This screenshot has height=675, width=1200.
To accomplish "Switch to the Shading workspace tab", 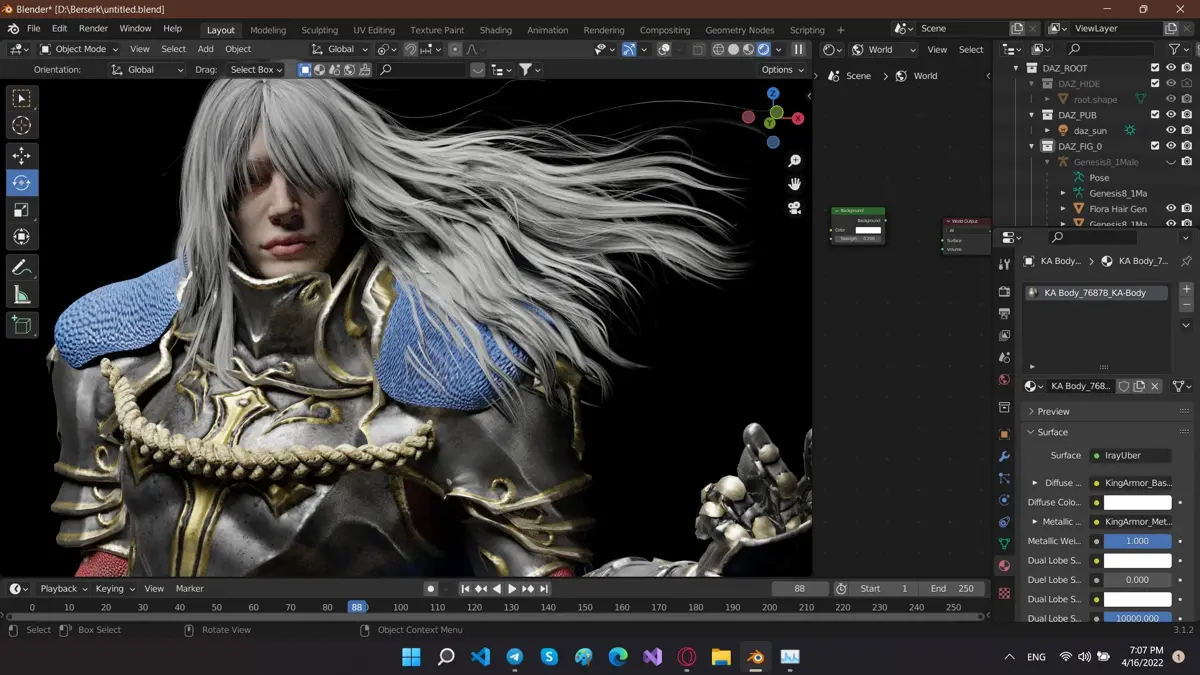I will pos(495,30).
